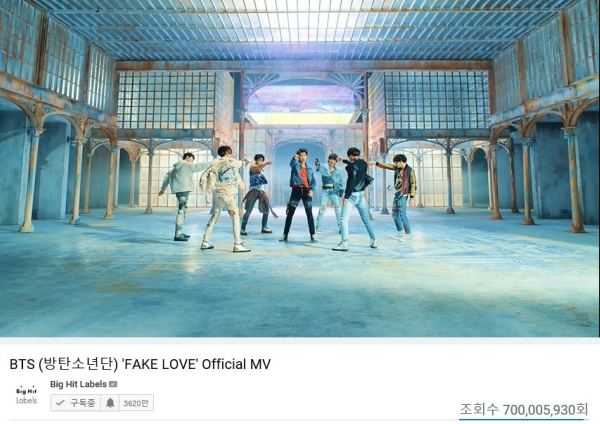This screenshot has height=424, width=600.
Task: Click the blue line under the view count
Action: click(x=523, y=419)
